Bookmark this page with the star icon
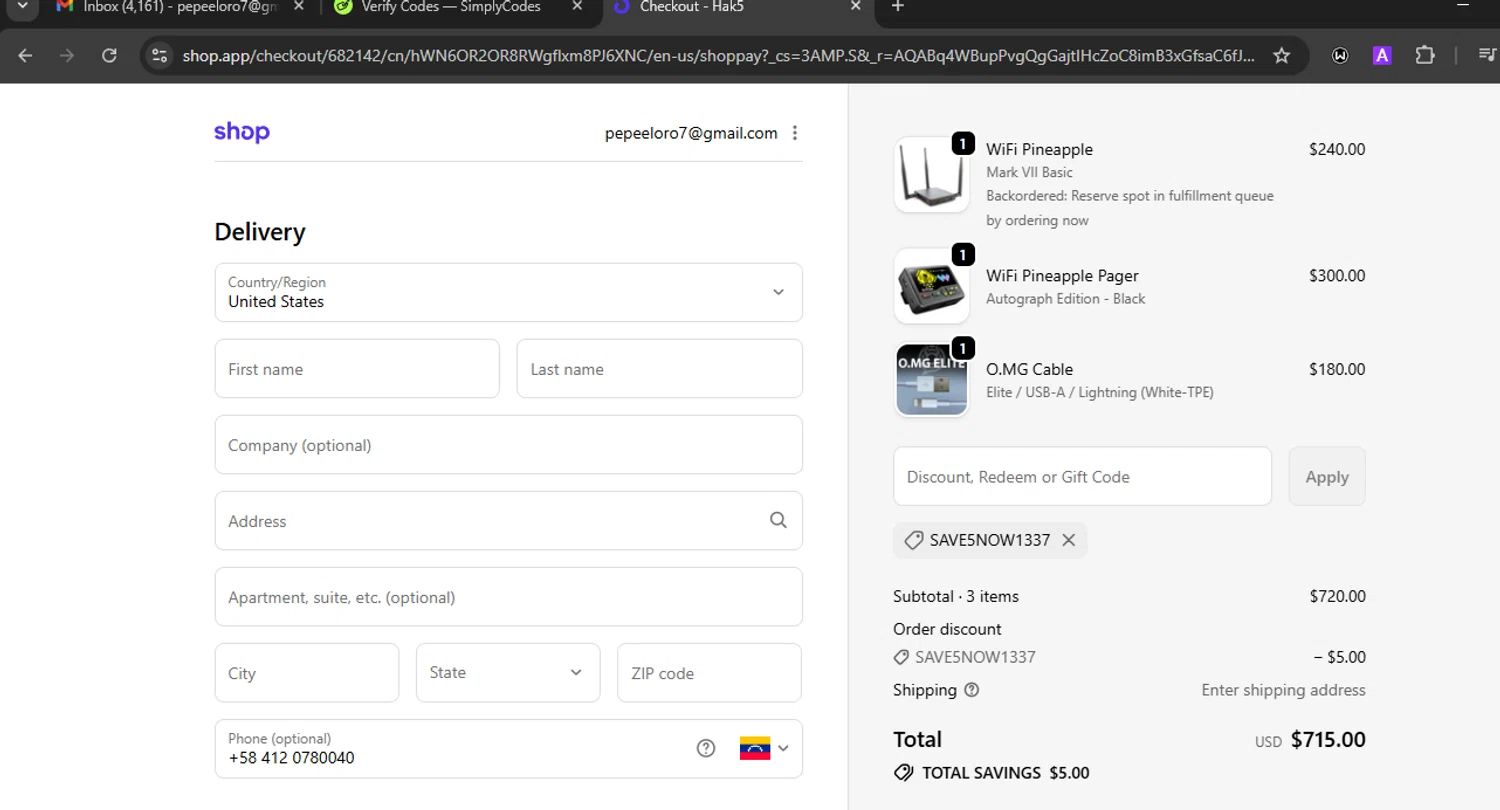Image resolution: width=1500 pixels, height=810 pixels. click(x=1281, y=56)
